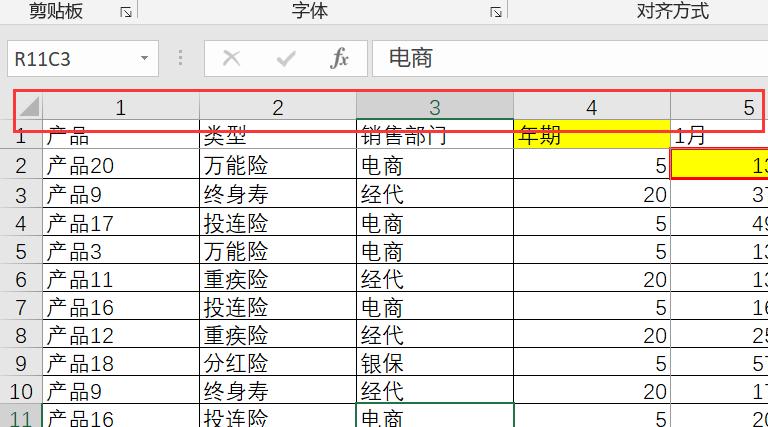Open the Font group dialog launcher
Viewport: 768px width, 427px height.
coord(496,12)
